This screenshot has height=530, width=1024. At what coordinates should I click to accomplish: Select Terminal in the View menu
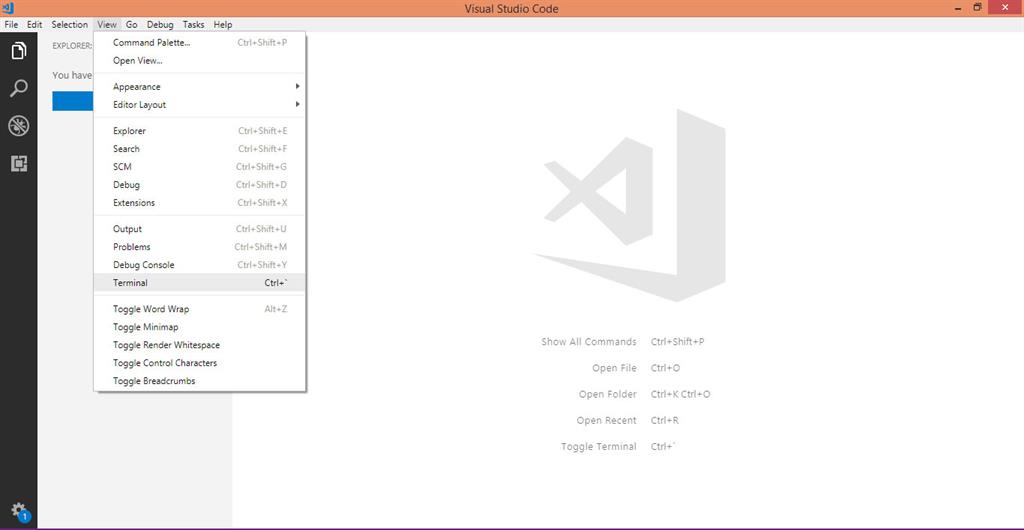(x=200, y=283)
